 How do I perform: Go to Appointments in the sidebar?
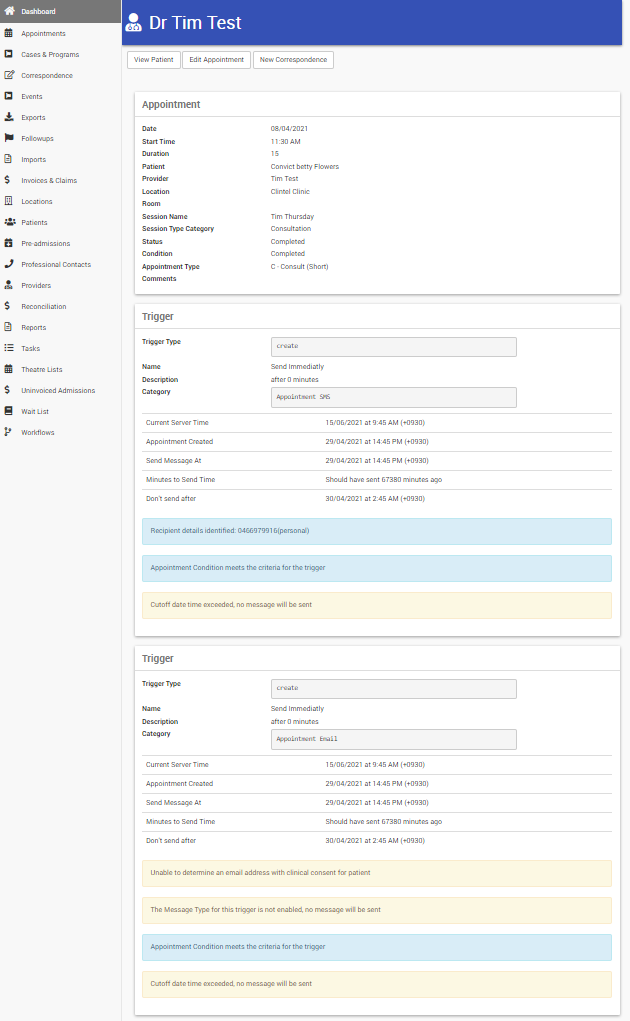pos(43,33)
